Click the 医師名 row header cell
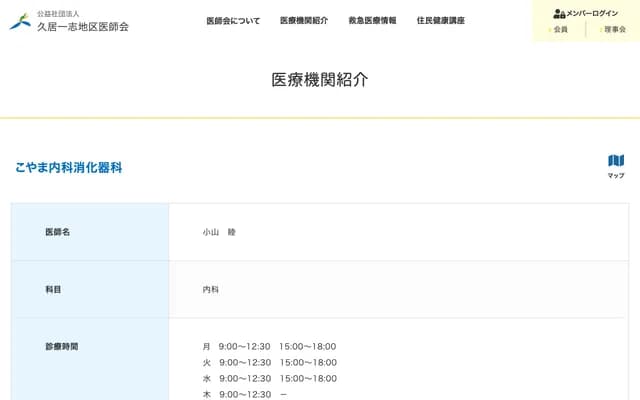640x400 pixels. click(58, 232)
